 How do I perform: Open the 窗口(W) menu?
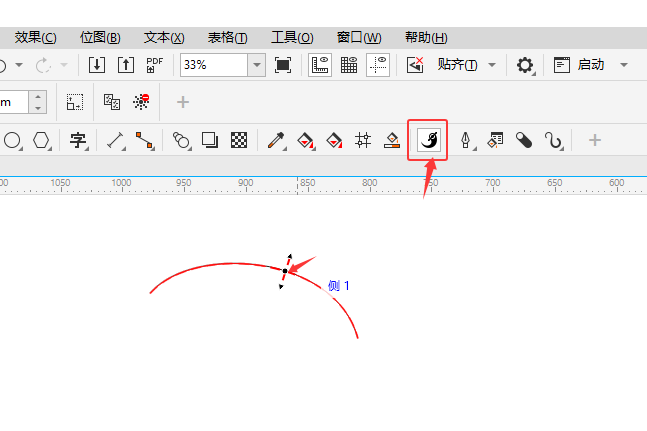359,38
